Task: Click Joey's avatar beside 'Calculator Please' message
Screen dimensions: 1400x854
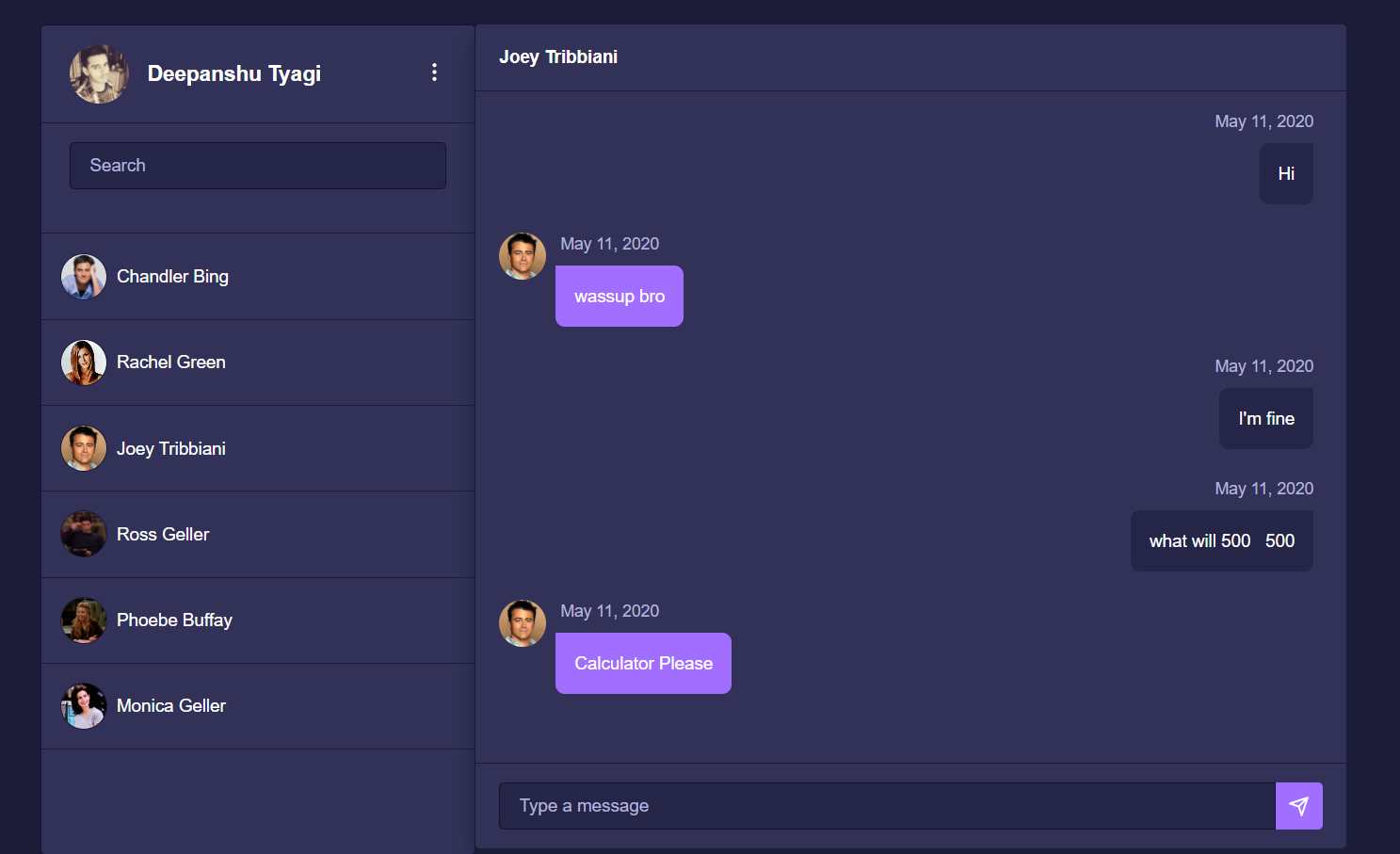Action: pyautogui.click(x=522, y=622)
